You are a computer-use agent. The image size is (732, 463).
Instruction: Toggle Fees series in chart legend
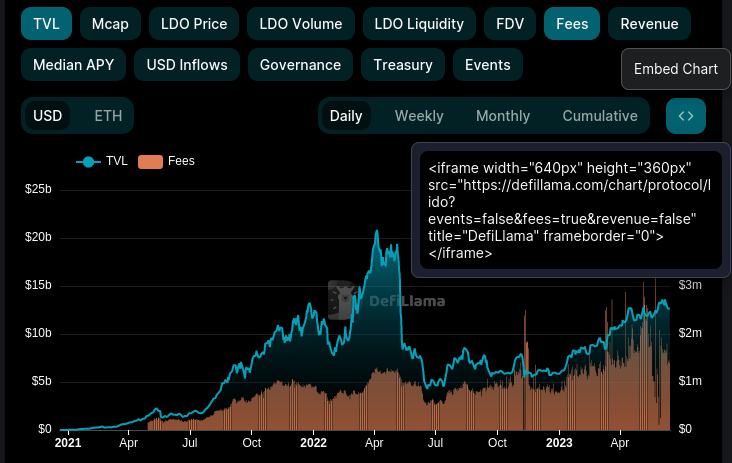[x=166, y=161]
